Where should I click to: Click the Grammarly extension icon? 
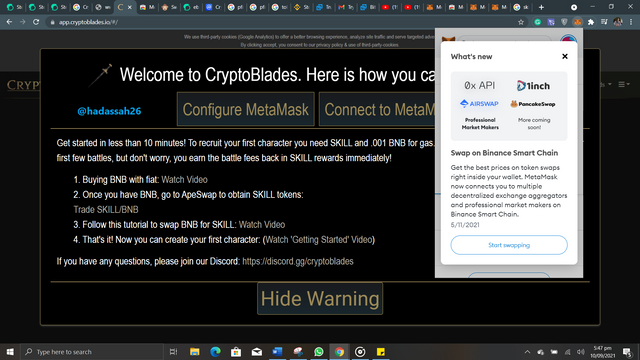point(538,22)
